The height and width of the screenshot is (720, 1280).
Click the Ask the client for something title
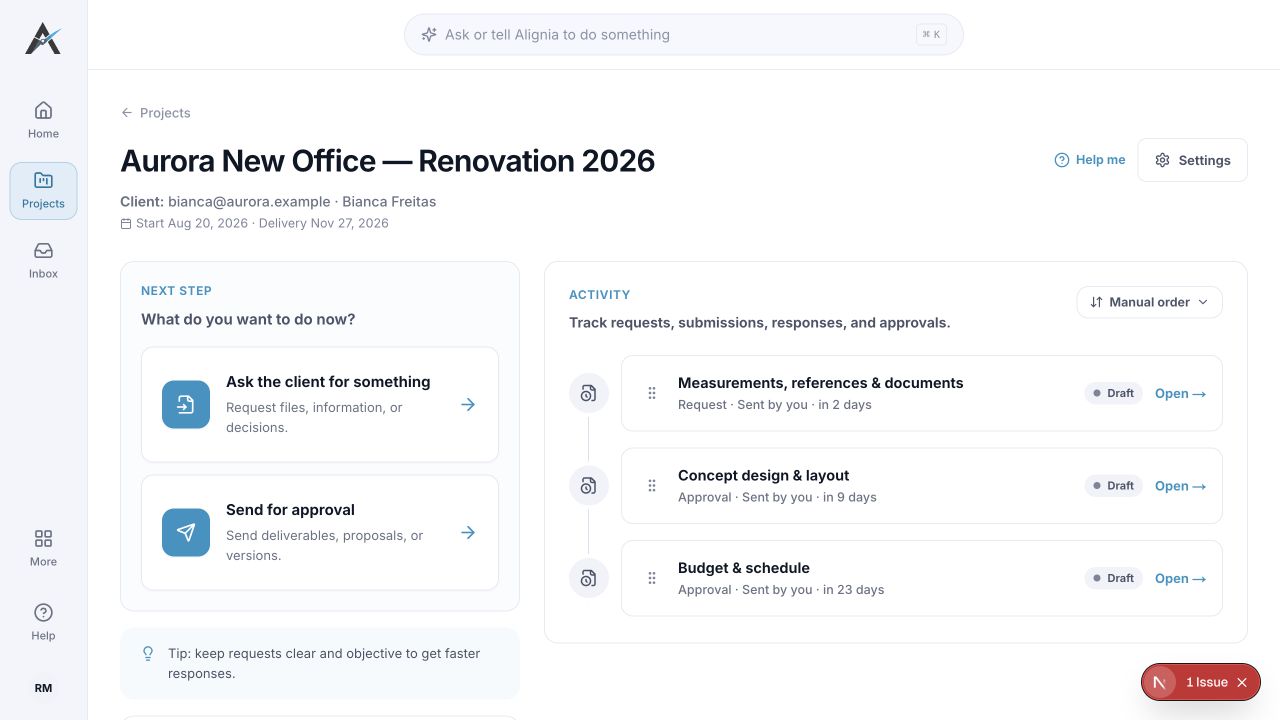coord(328,382)
